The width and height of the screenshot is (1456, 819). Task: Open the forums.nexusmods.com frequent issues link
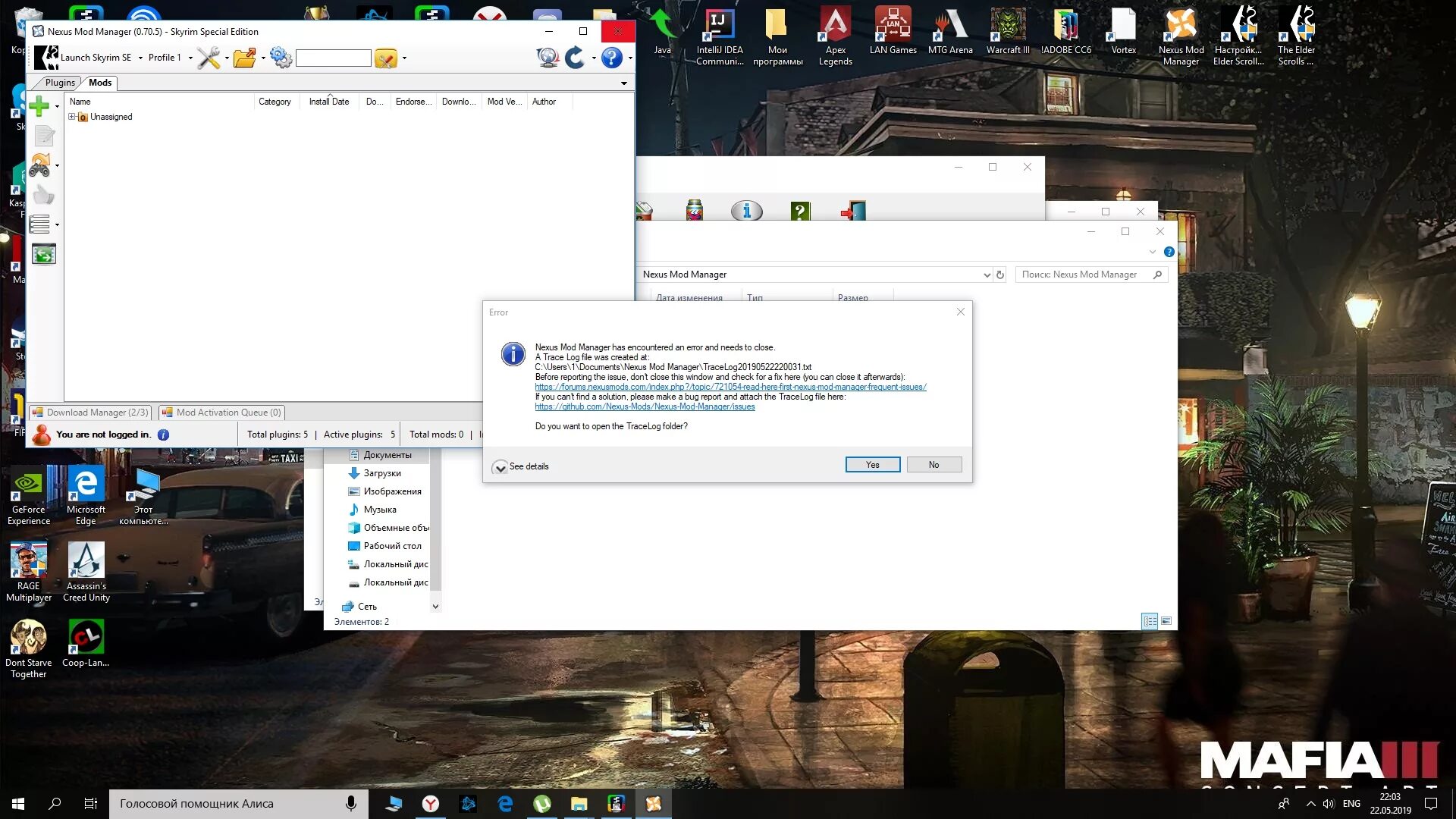[x=730, y=387]
